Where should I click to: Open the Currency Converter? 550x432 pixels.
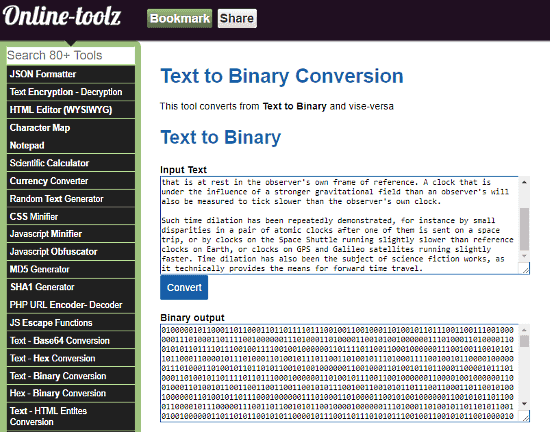[71, 181]
